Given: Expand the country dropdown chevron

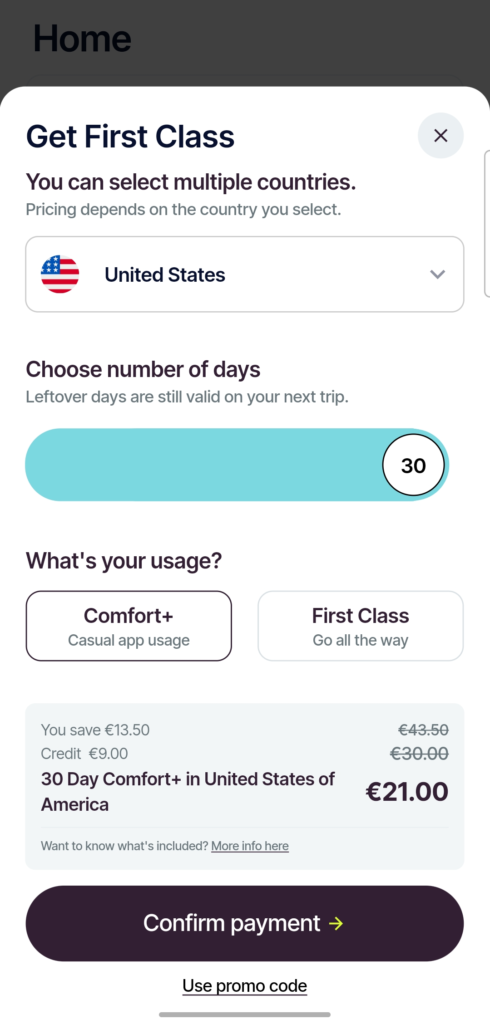Looking at the screenshot, I should 437,274.
